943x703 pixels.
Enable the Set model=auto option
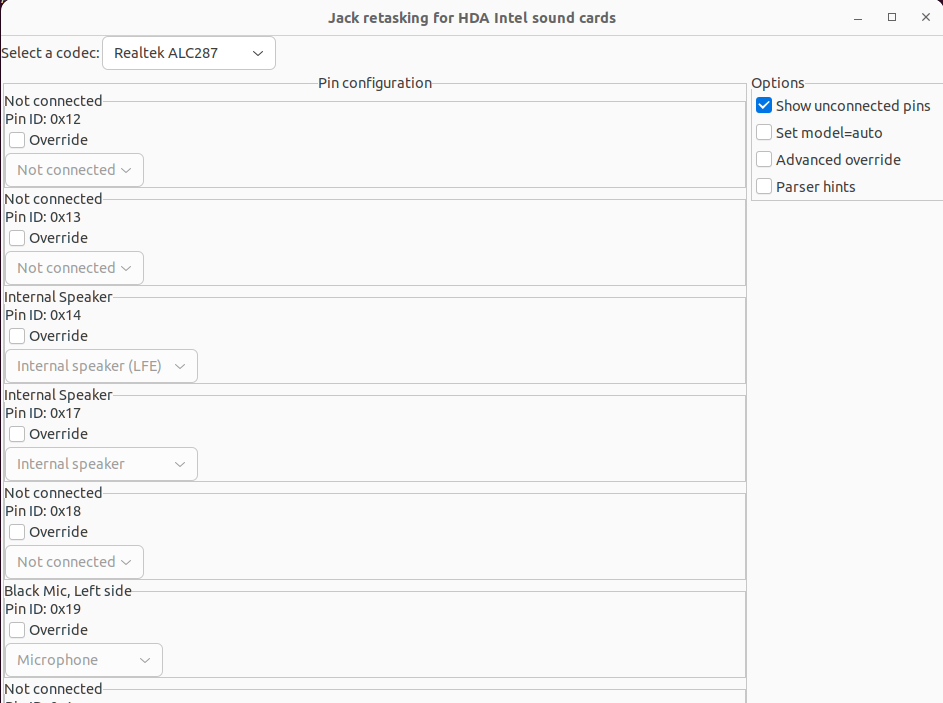point(764,133)
